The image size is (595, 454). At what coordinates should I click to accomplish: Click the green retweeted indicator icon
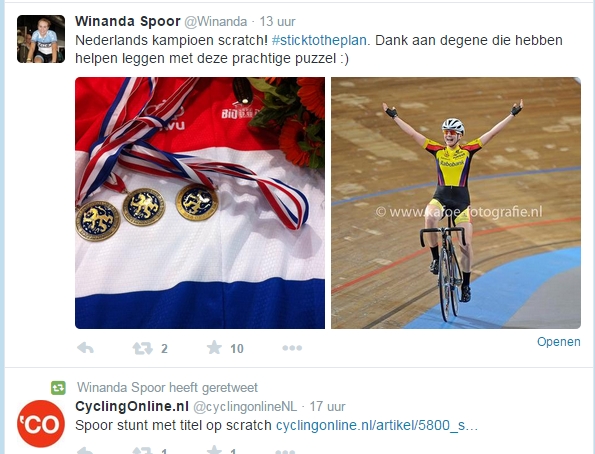pos(58,388)
